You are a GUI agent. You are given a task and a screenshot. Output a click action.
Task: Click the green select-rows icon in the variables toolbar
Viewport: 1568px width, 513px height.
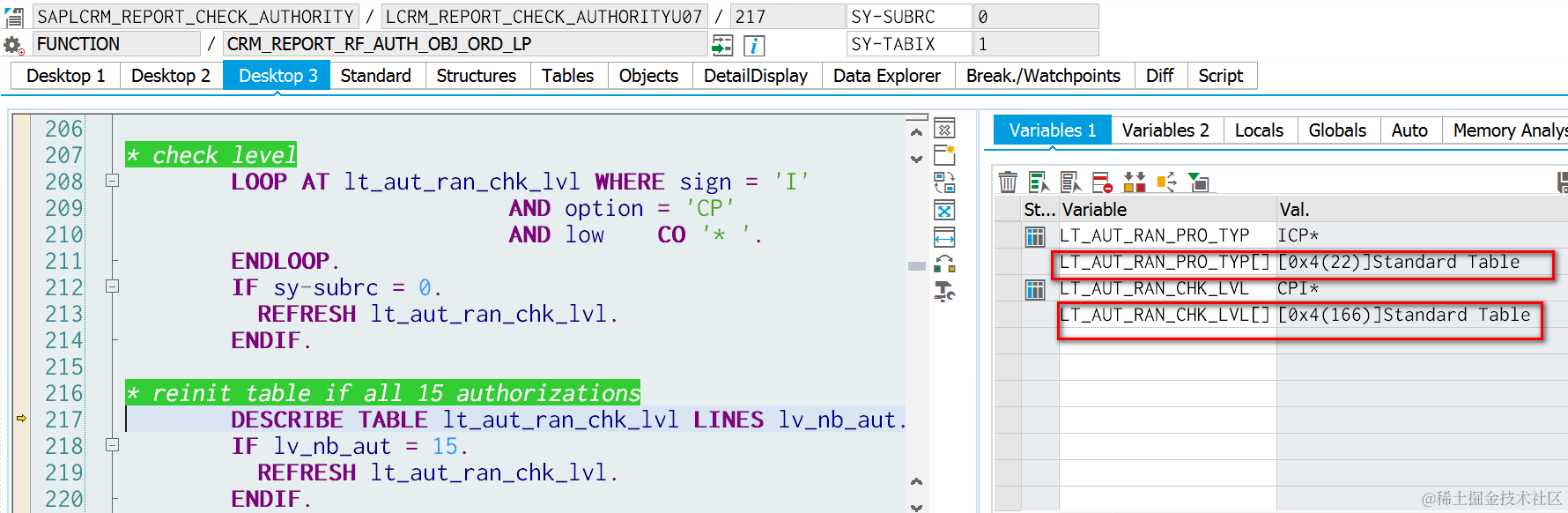pos(1039,182)
